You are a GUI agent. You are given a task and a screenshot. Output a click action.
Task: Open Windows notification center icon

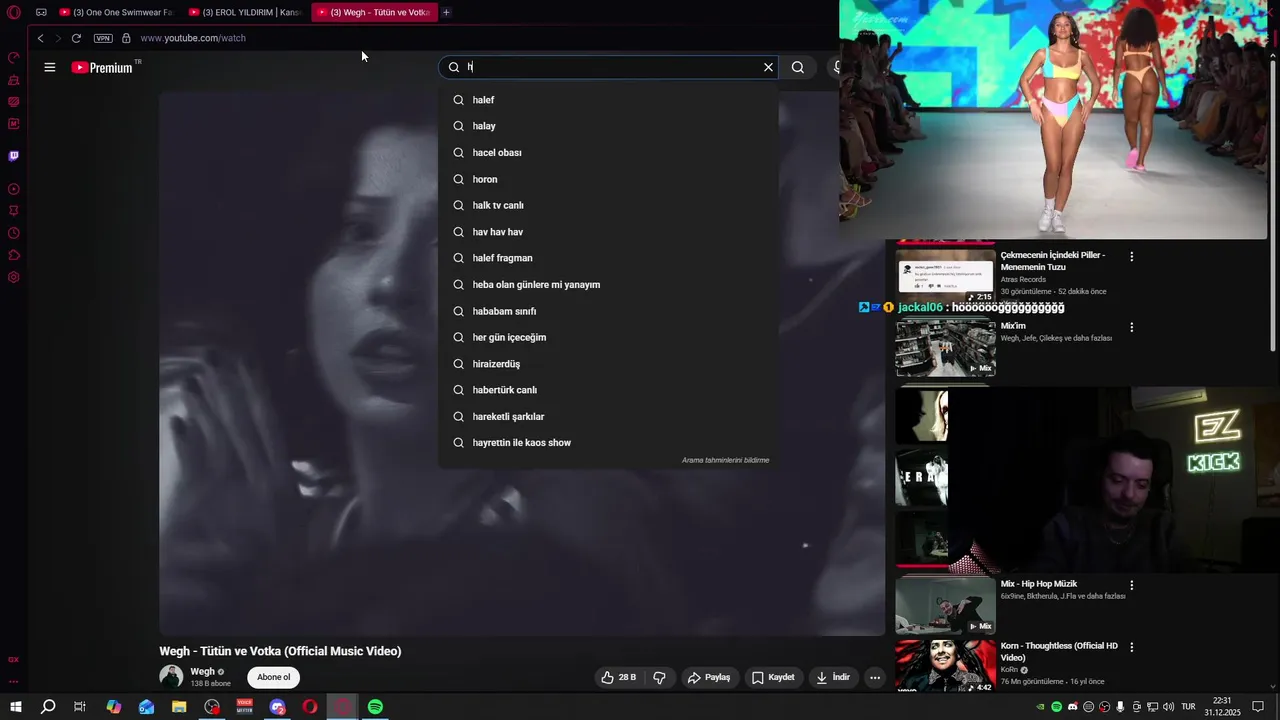click(x=1258, y=707)
